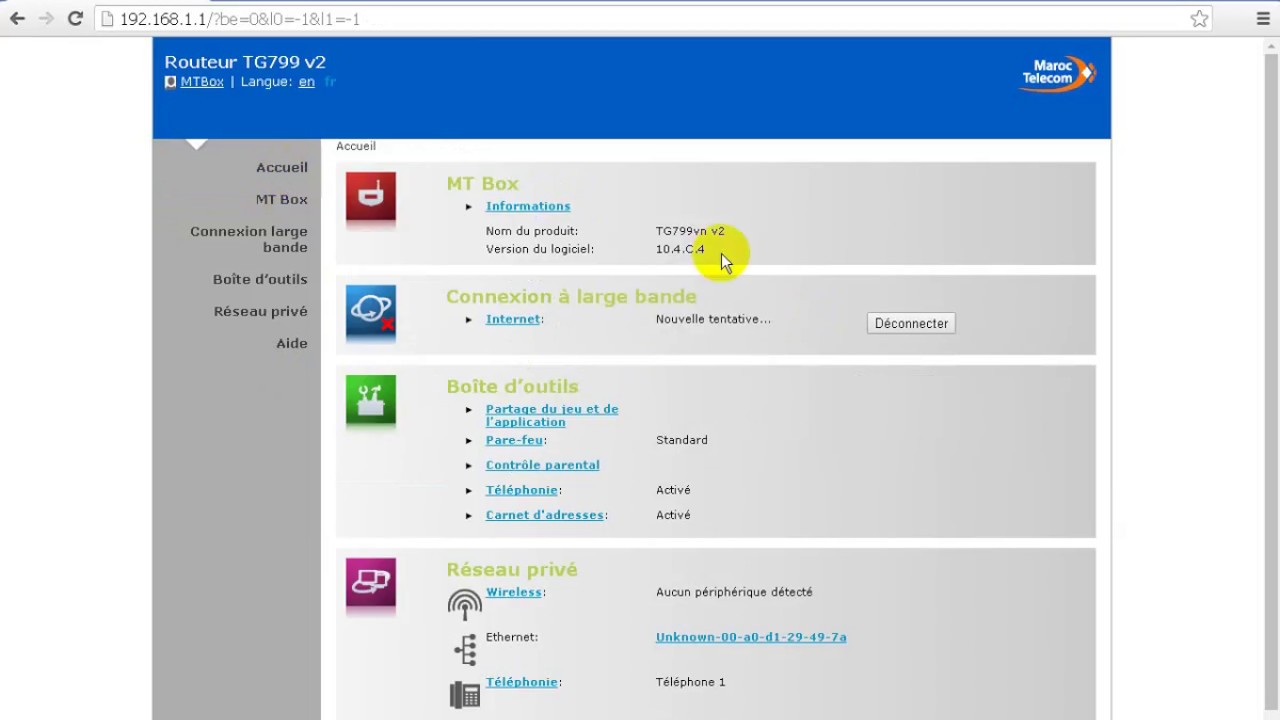Open Connexion large bande sidebar item

click(x=249, y=239)
